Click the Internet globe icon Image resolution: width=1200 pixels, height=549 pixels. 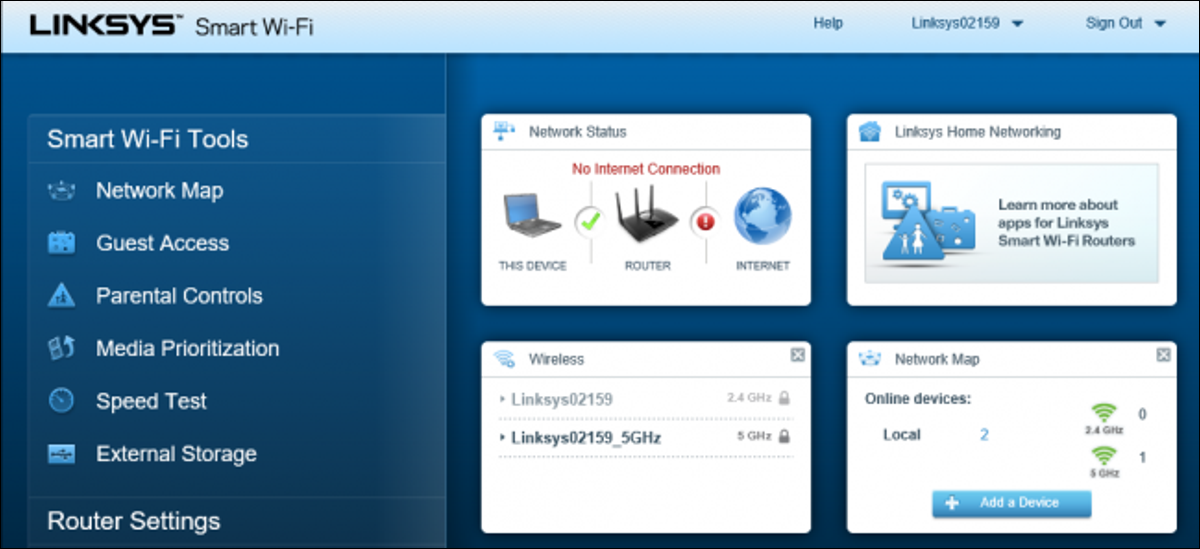(x=763, y=217)
